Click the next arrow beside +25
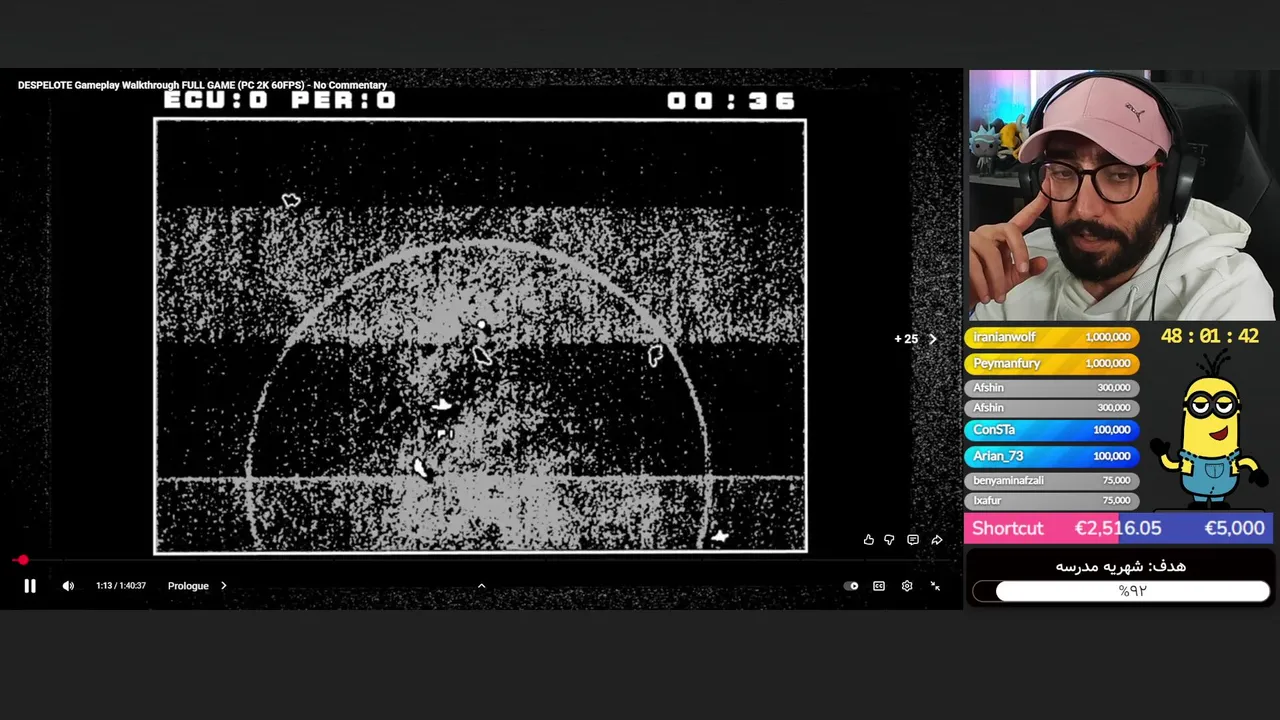Screen dimensions: 1280x720 click(x=933, y=339)
